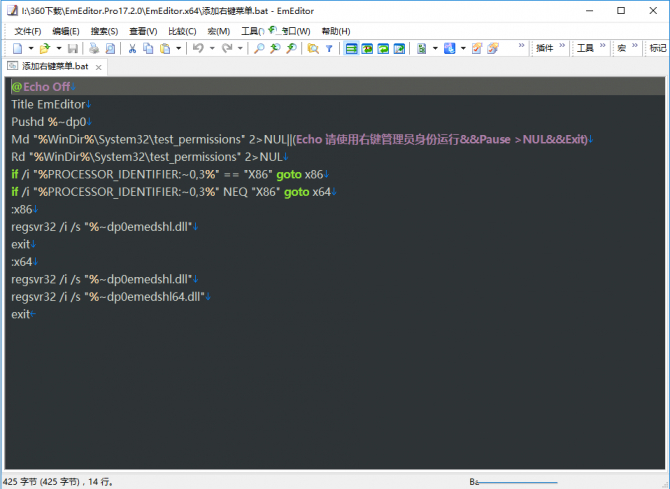The width and height of the screenshot is (670, 489).
Task: Open the 比较(C) menu
Action: (182, 31)
